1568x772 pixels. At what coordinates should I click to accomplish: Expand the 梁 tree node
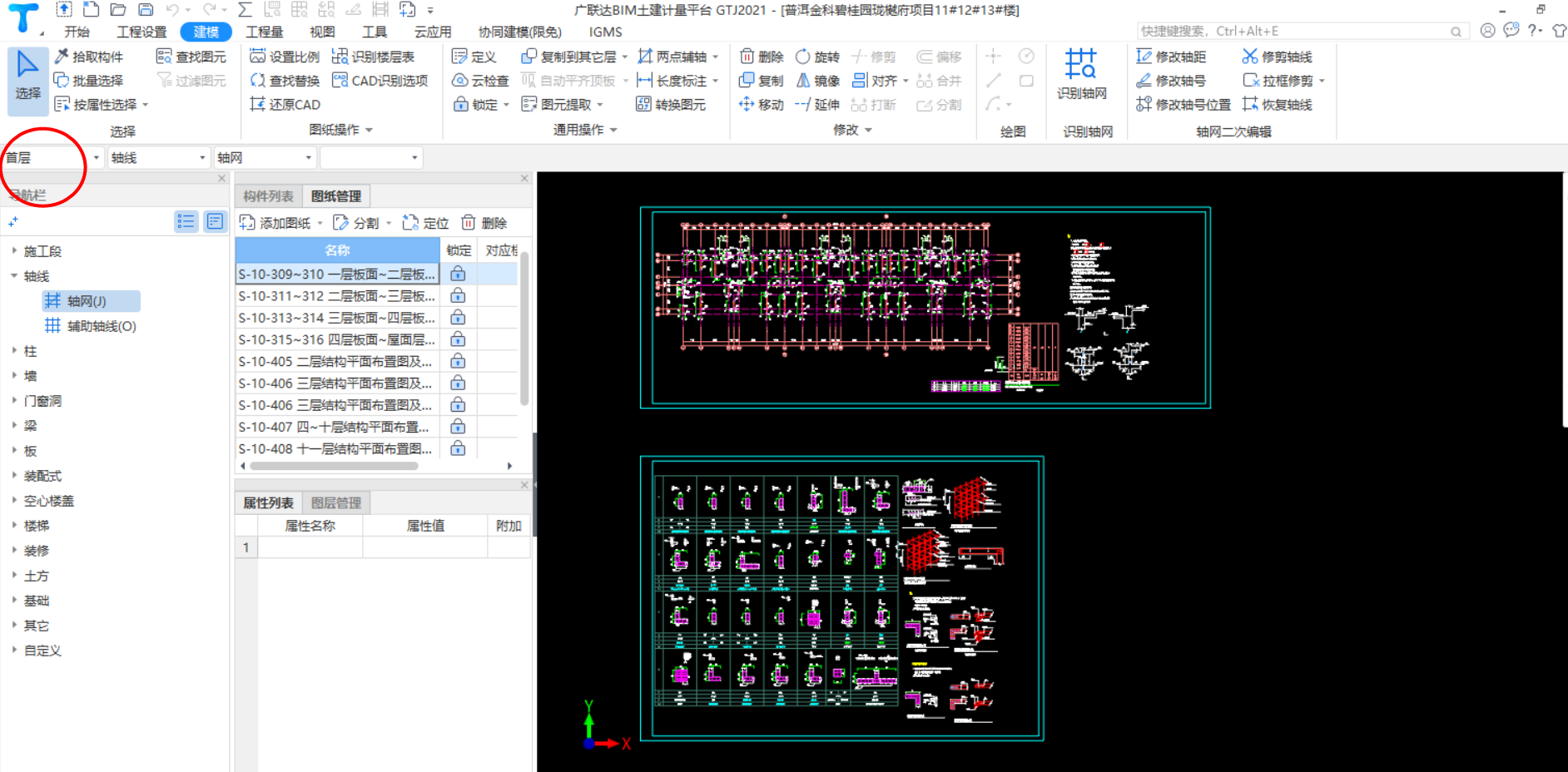pyautogui.click(x=14, y=425)
